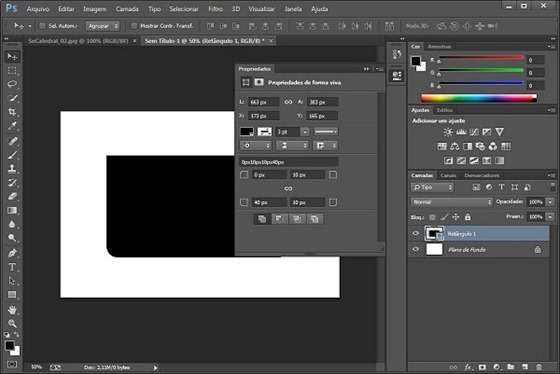Select the Move tool
The width and height of the screenshot is (560, 374).
(12, 56)
